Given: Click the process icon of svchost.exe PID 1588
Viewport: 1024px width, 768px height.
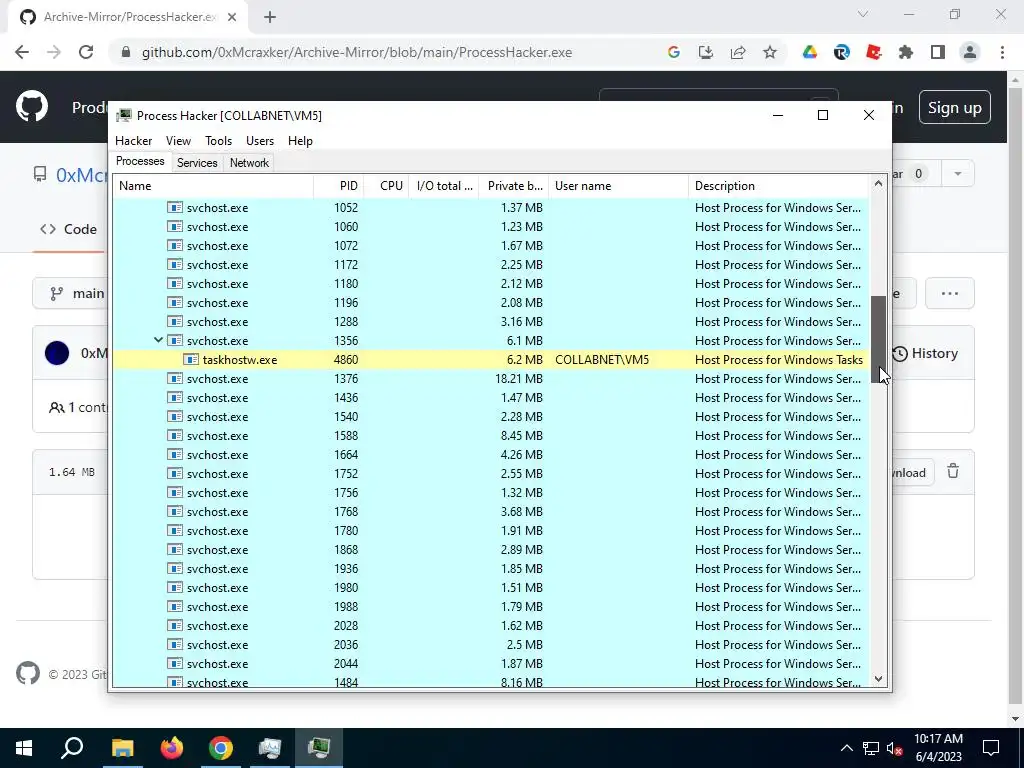Looking at the screenshot, I should [x=174, y=436].
